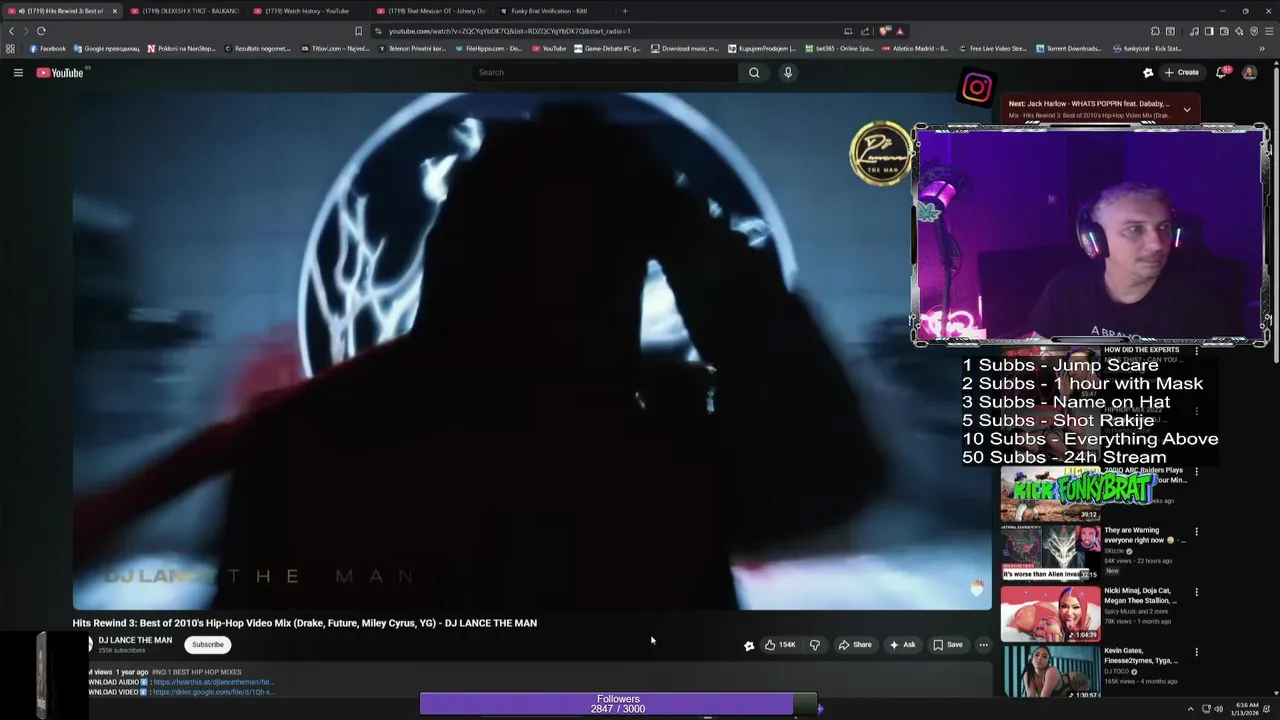Screen dimensions: 1280x720
Task: Open the ARC Raiders Plays video thumbnail
Action: 1050,495
